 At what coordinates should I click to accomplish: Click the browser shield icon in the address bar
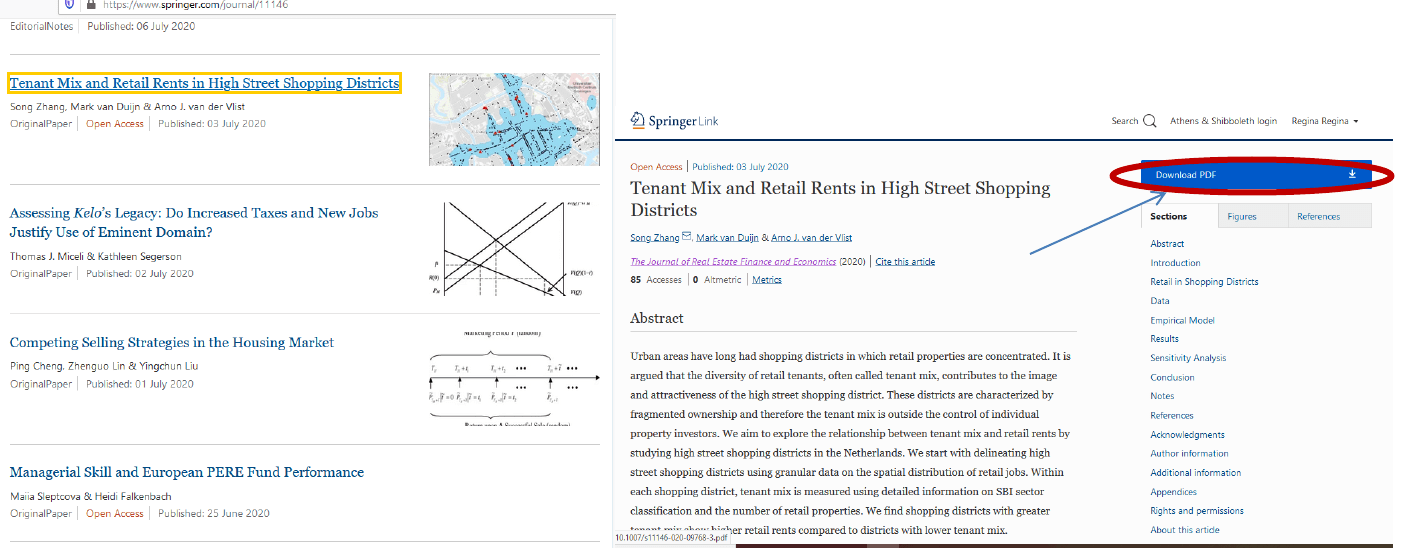point(68,4)
